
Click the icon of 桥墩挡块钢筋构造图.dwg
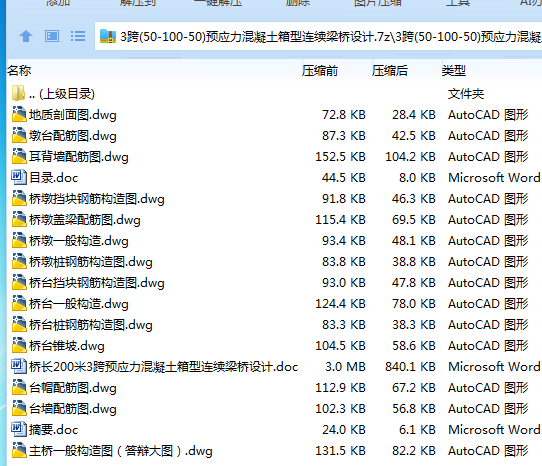(19, 198)
